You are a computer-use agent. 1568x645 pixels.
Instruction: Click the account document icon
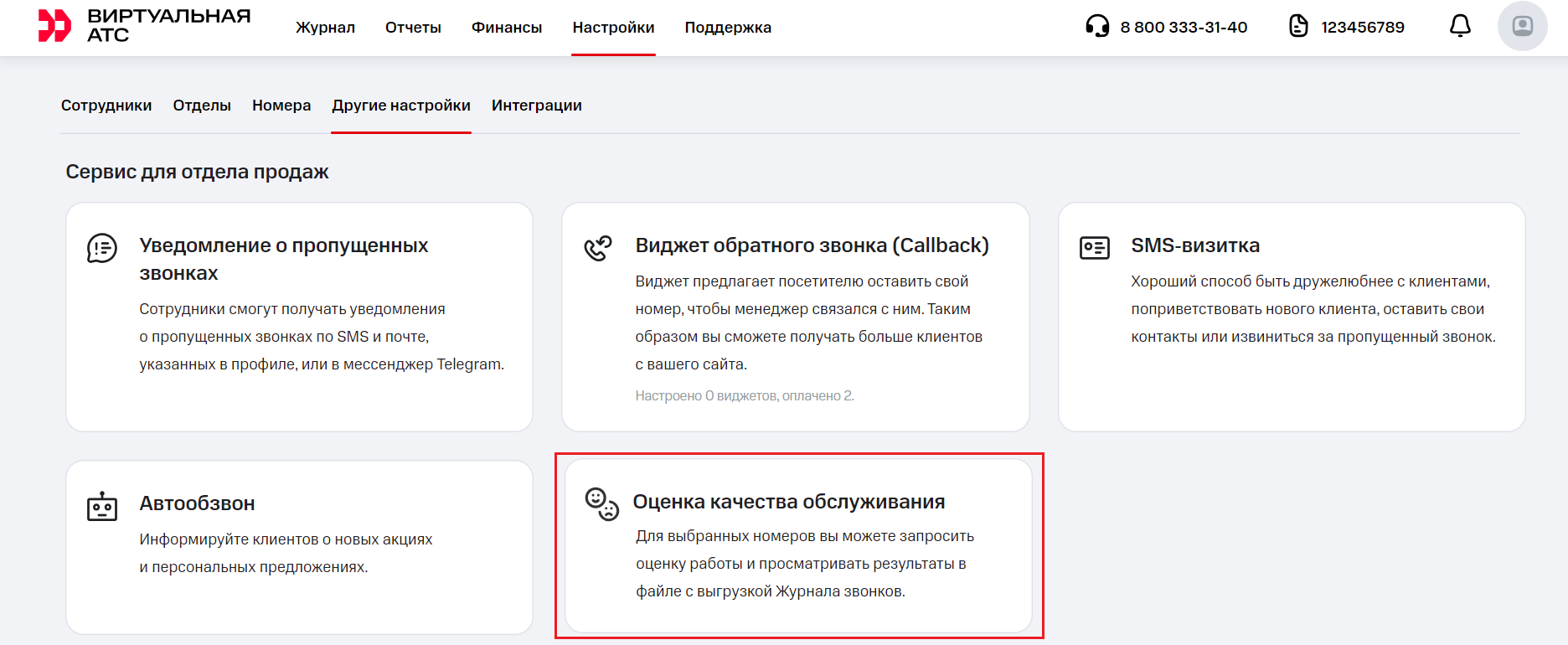[x=1298, y=27]
